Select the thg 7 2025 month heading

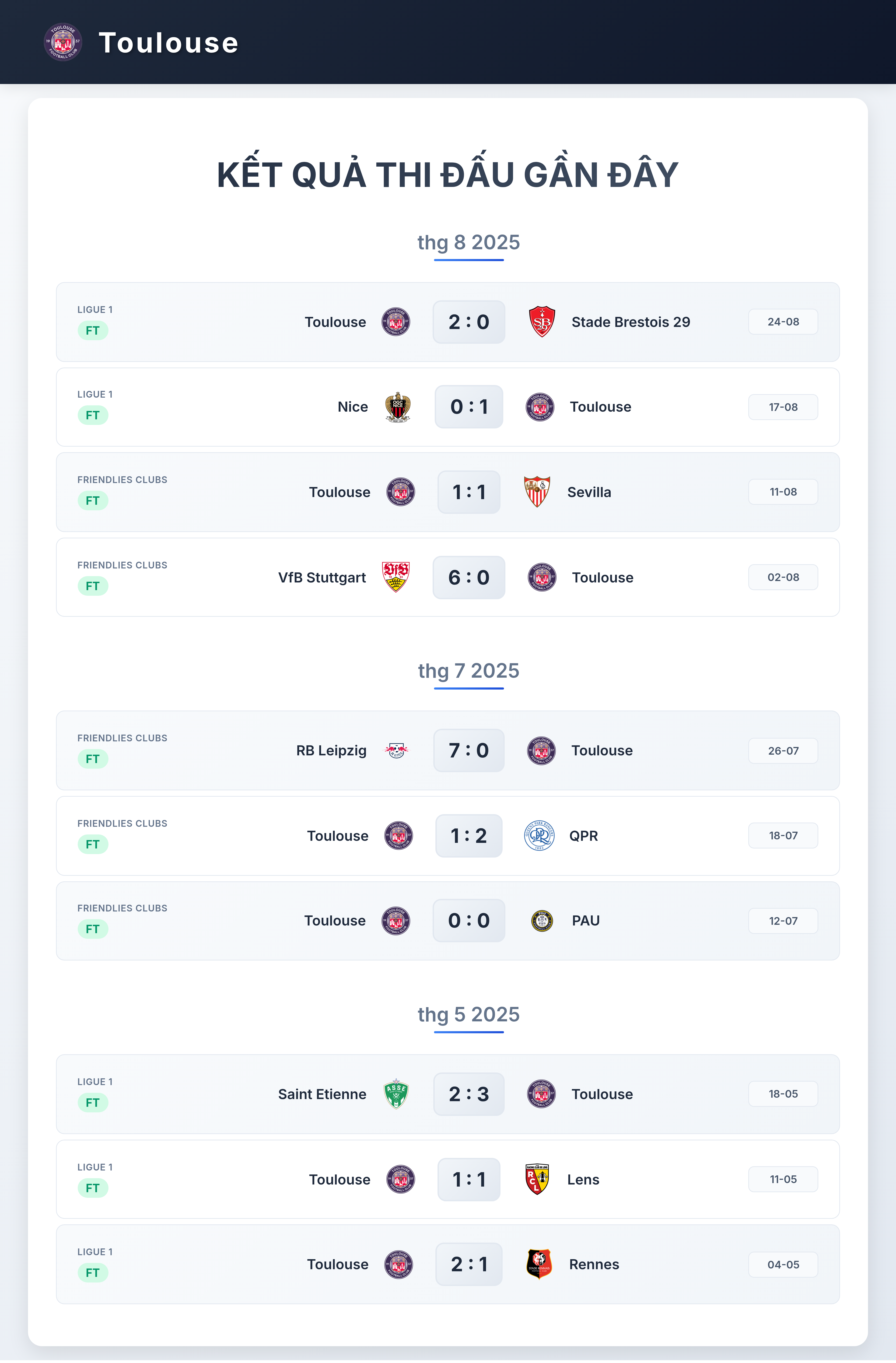(x=468, y=671)
